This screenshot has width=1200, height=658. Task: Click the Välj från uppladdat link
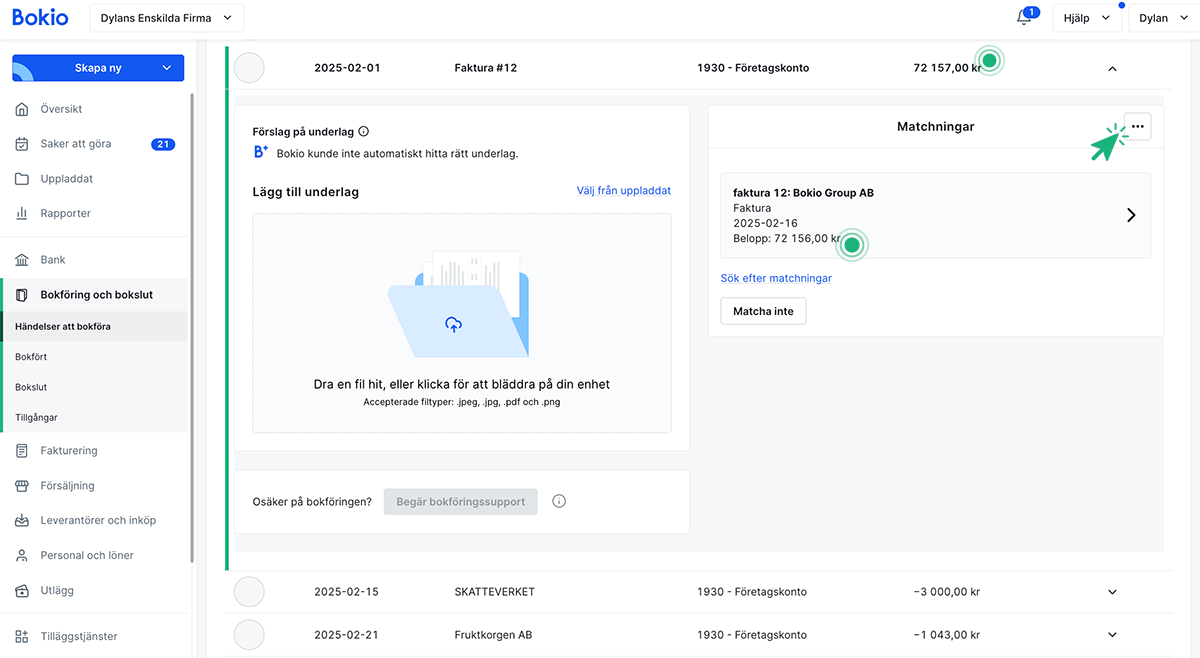(x=623, y=191)
